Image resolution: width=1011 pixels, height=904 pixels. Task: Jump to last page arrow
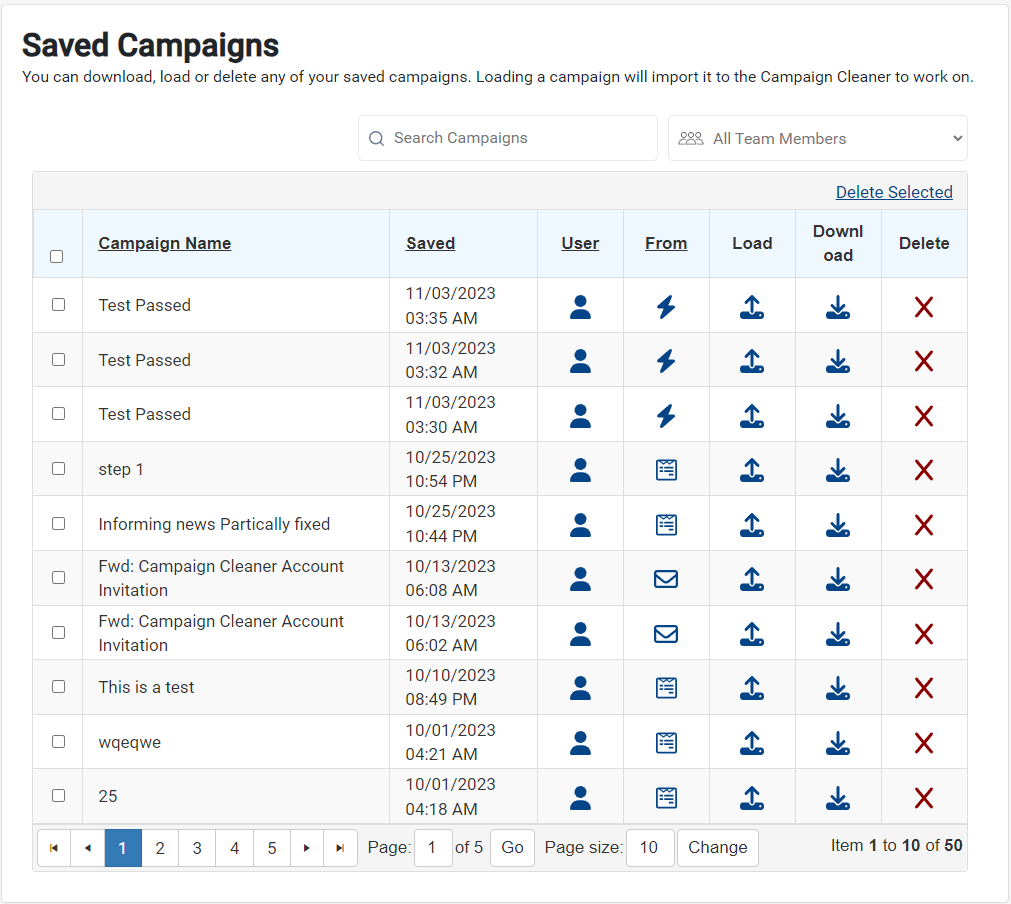(340, 848)
